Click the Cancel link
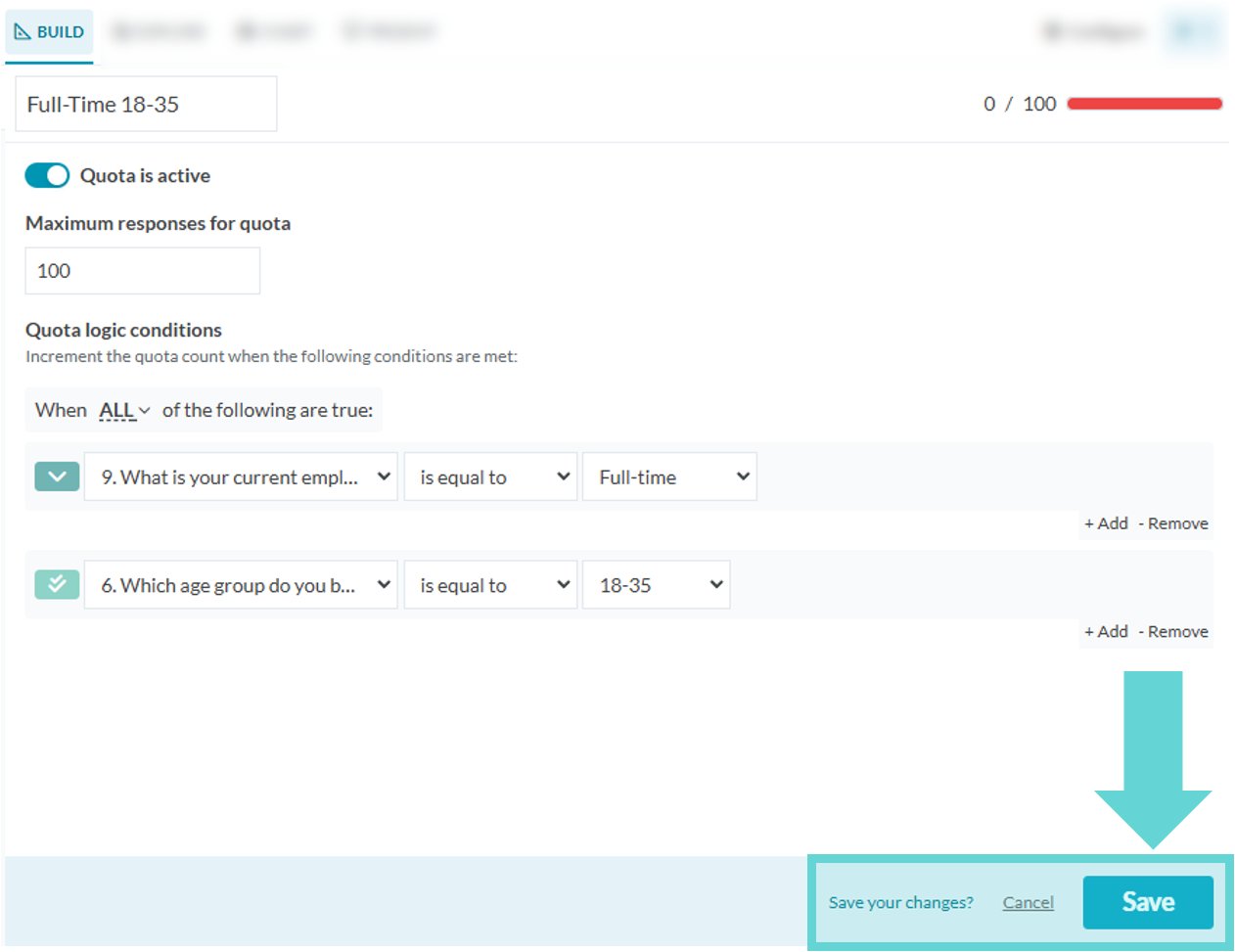Screen dimensions: 1235x952 coord(1028,902)
